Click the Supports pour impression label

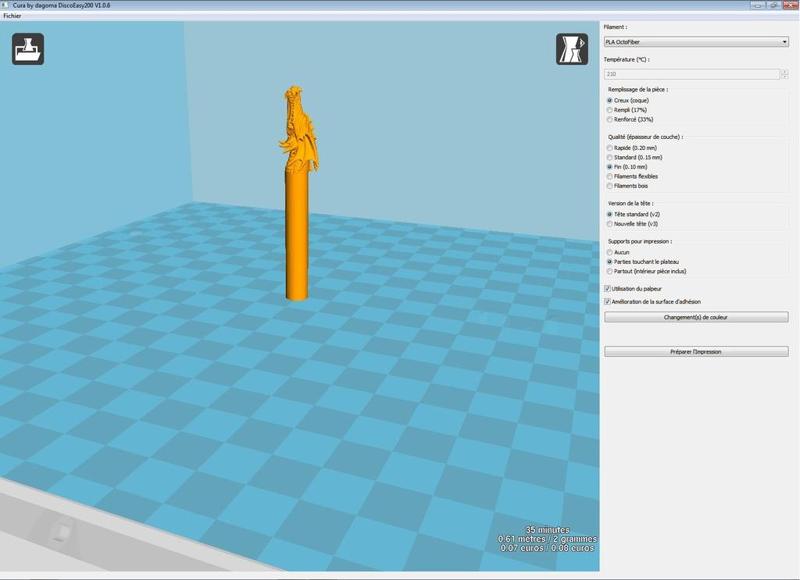640,241
